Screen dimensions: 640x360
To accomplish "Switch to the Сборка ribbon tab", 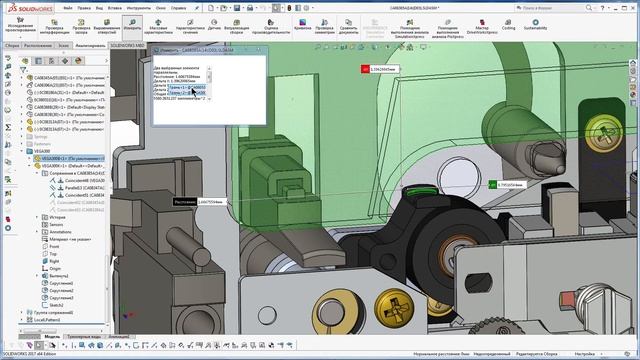I will [x=12, y=45].
